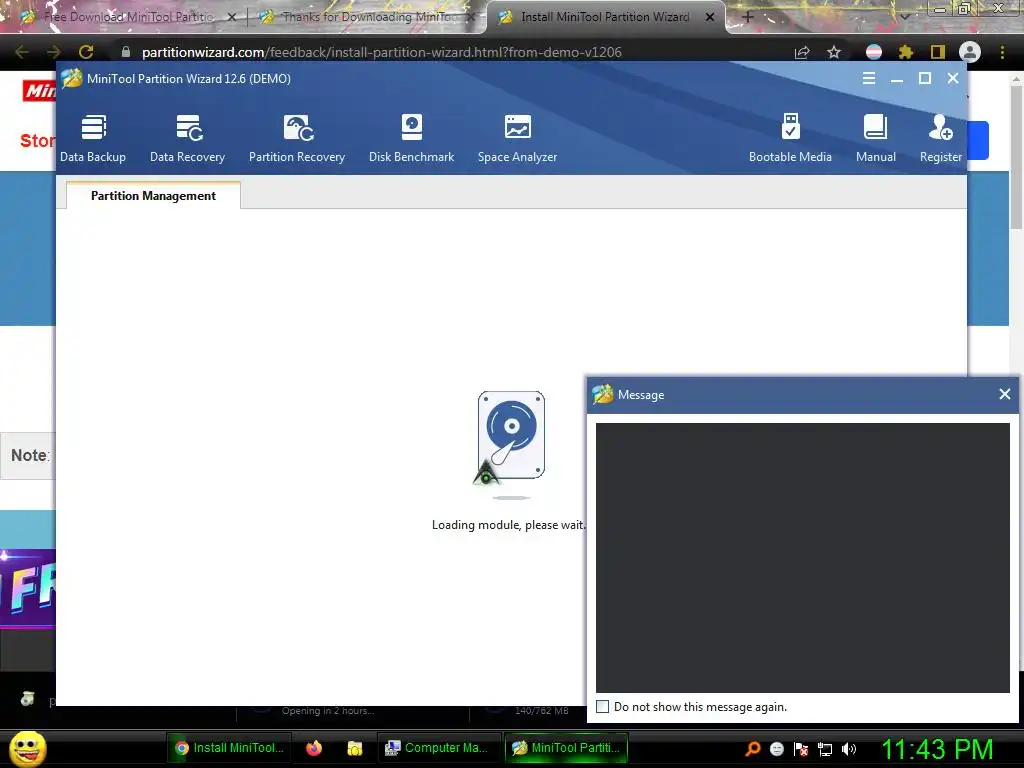Open file explorer taskbar icon

355,748
